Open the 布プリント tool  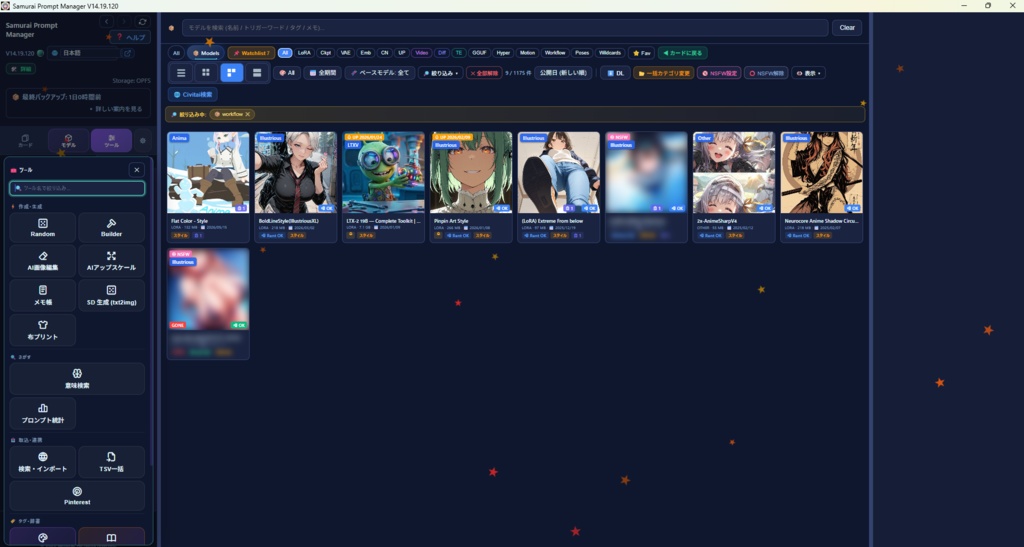(x=42, y=330)
